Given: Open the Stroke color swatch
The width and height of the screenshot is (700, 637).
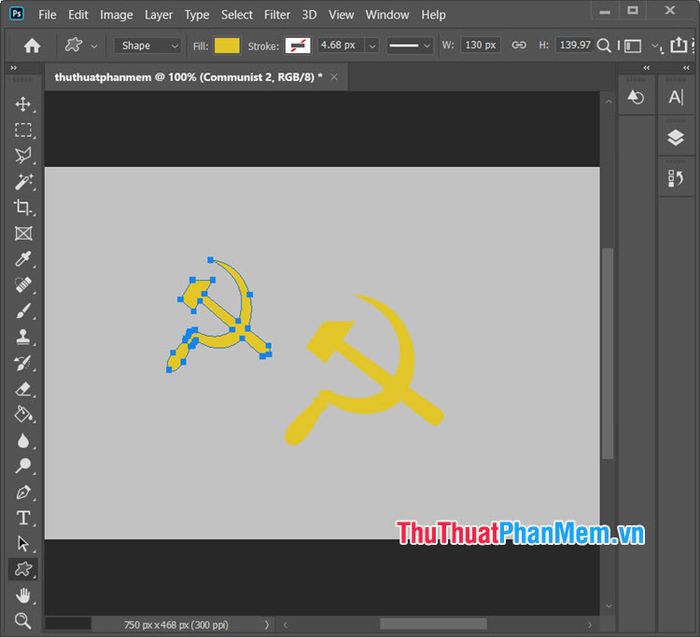Looking at the screenshot, I should [x=297, y=46].
